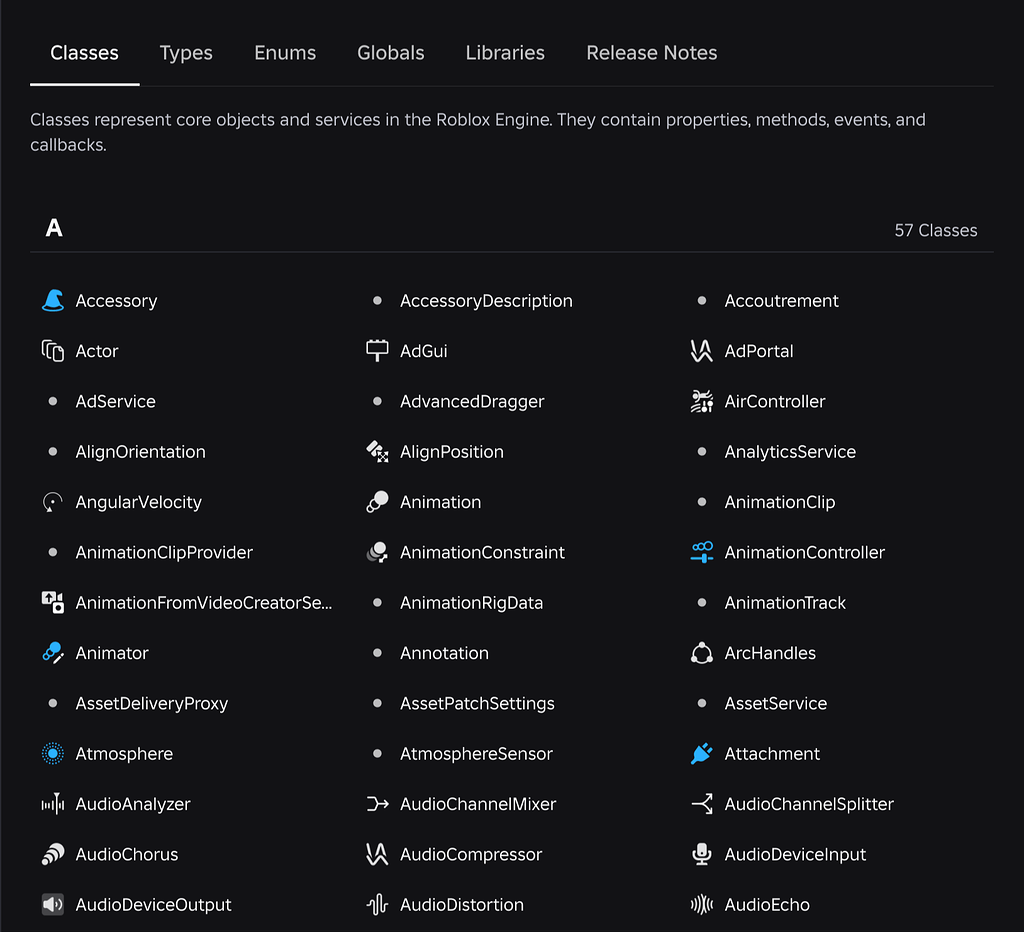The height and width of the screenshot is (932, 1024).
Task: Click the AudioDeviceOutput speaker icon
Action: click(x=52, y=904)
